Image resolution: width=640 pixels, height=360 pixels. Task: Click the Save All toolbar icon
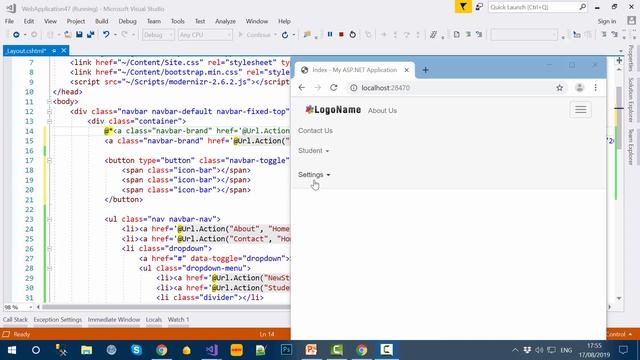click(90, 35)
